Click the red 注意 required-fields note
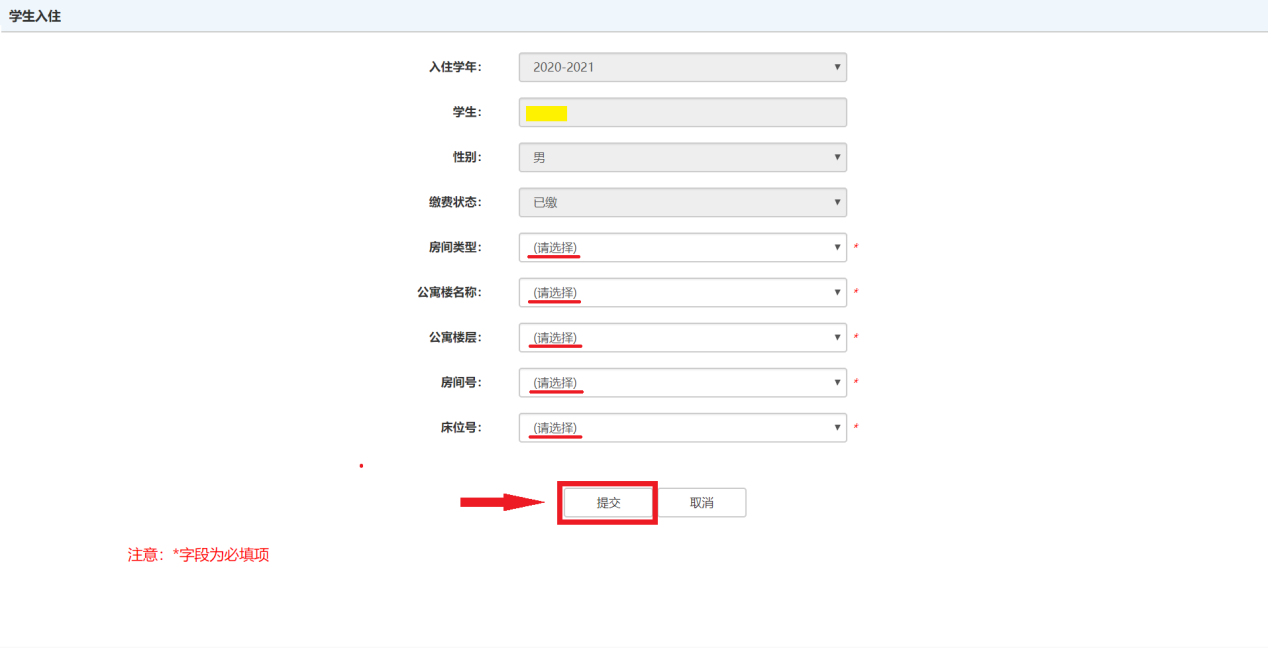The image size is (1268, 648). click(x=198, y=555)
